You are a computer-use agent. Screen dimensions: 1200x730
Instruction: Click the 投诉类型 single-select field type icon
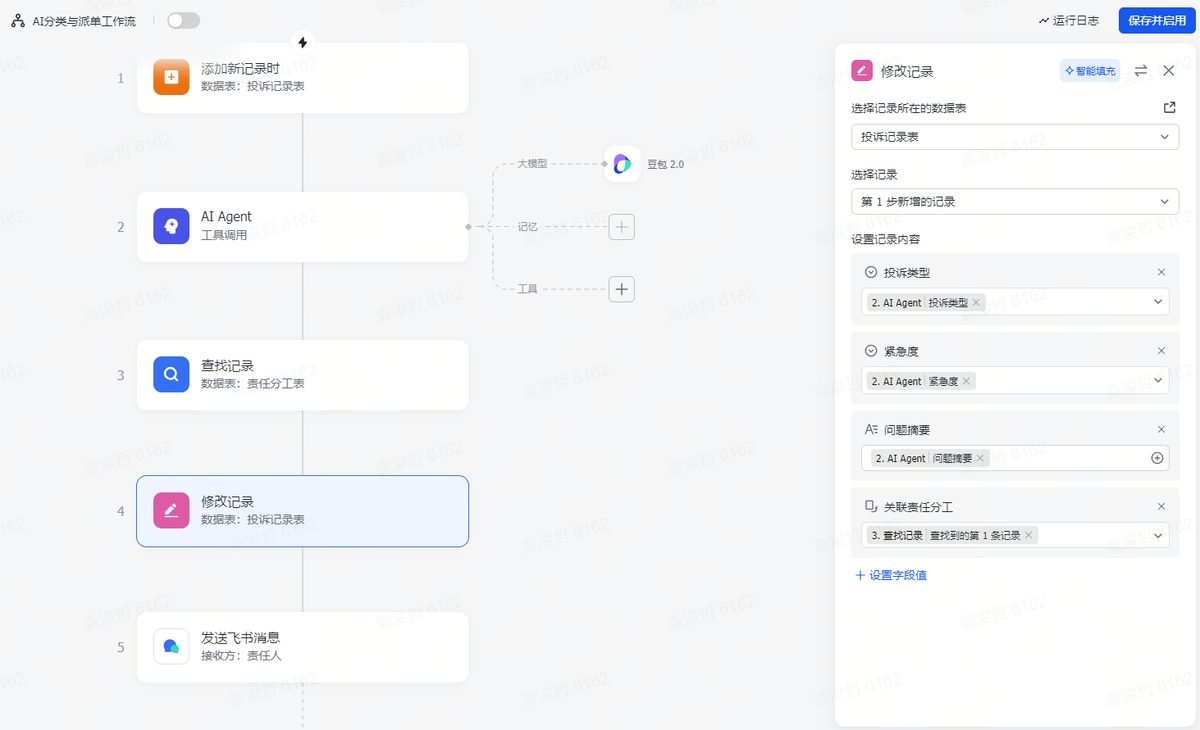[x=871, y=272]
